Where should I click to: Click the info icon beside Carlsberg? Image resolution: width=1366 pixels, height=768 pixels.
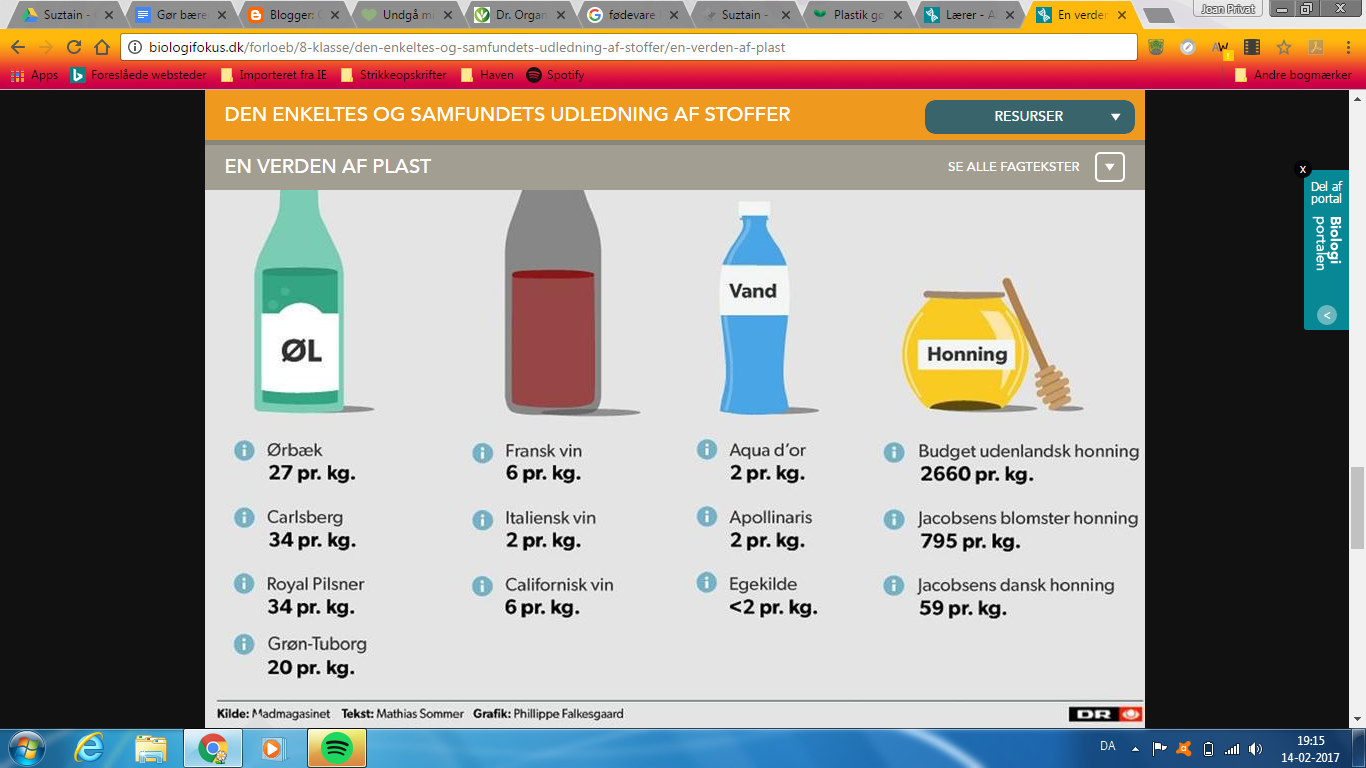pyautogui.click(x=244, y=517)
